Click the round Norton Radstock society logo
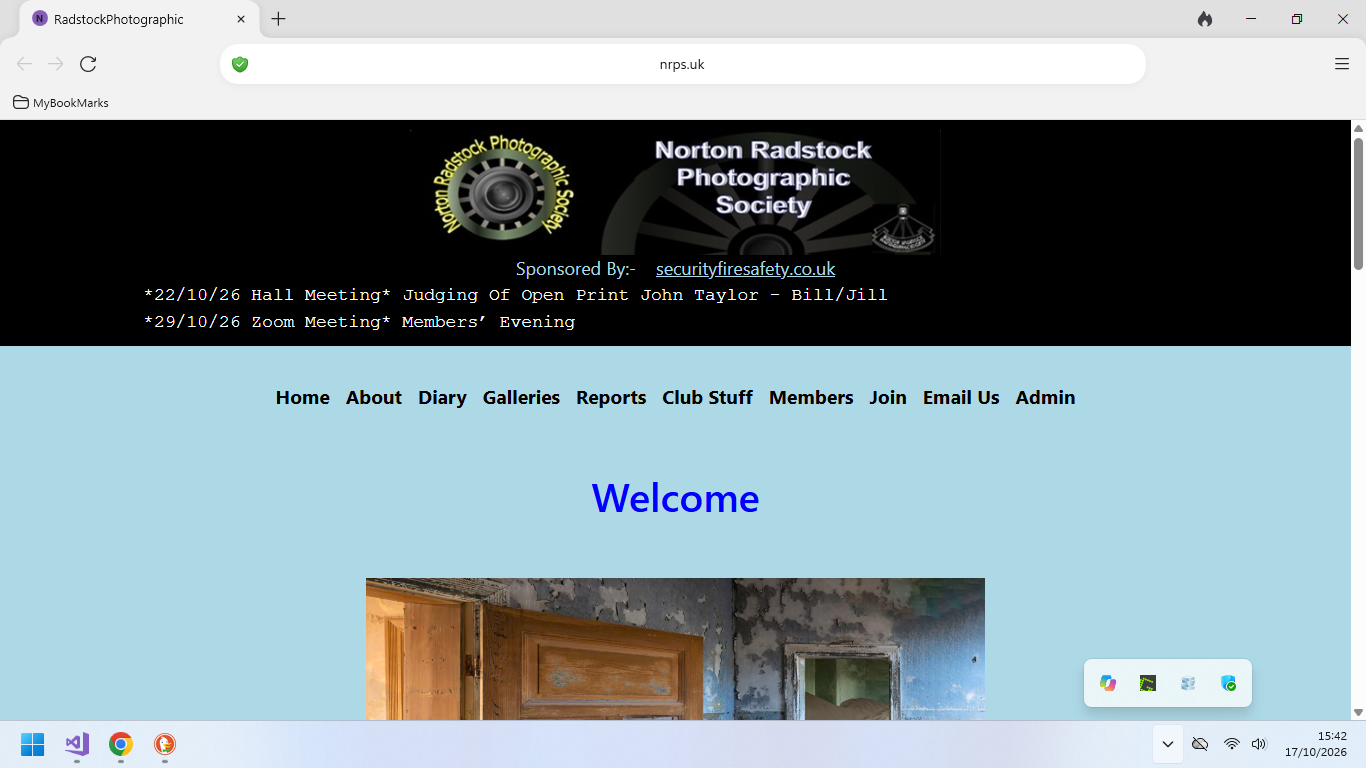The image size is (1366, 768). (x=504, y=187)
